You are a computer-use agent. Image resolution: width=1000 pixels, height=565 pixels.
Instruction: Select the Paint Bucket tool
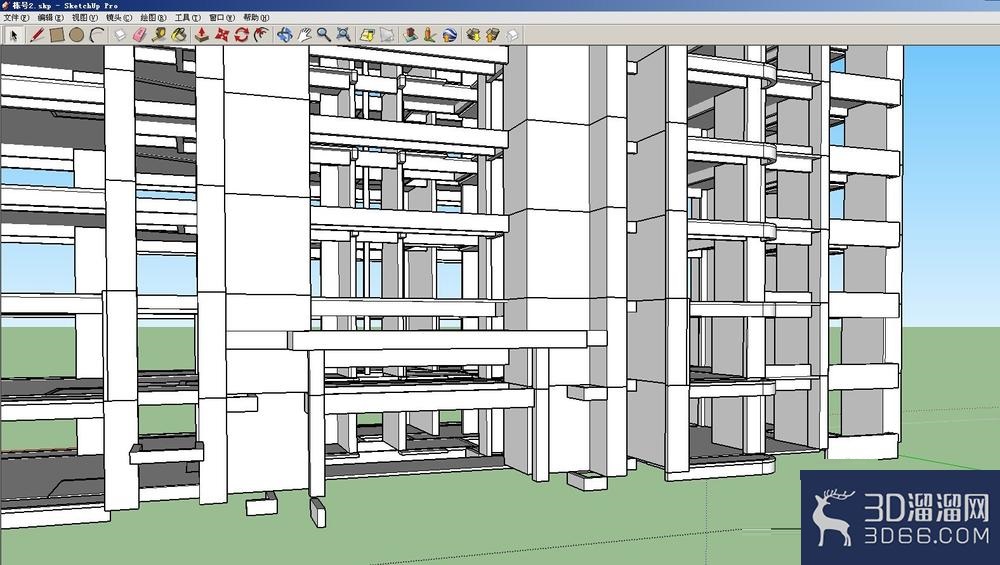click(x=179, y=35)
